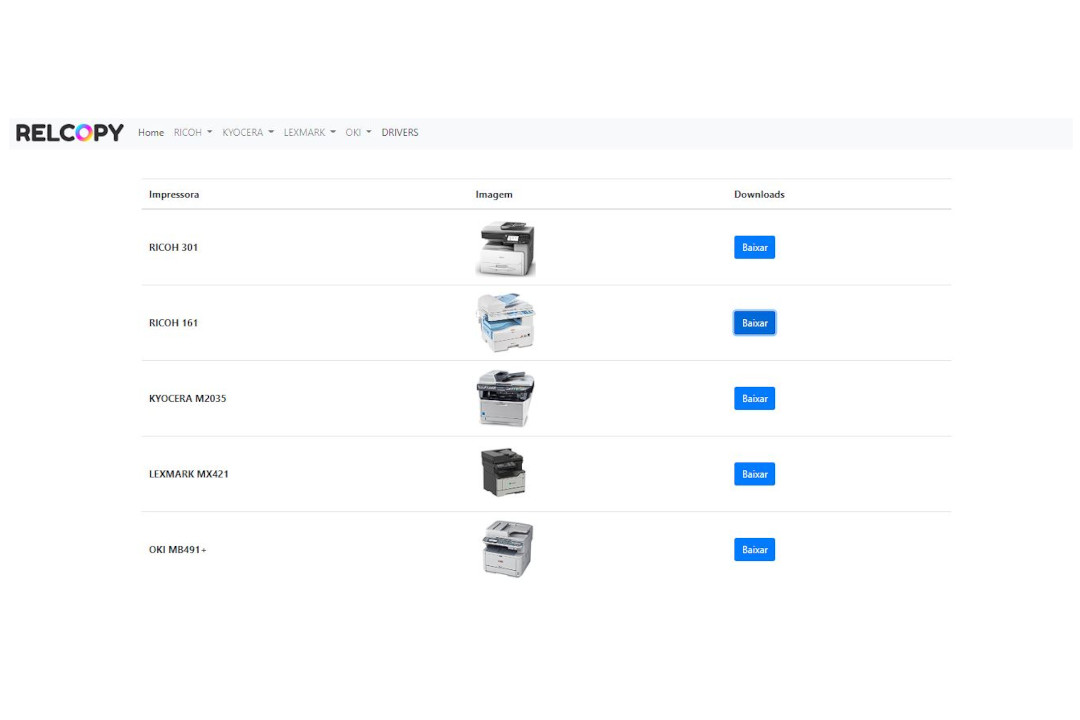Download the RICOH 301 driver with Baixar
The image size is (1080, 720).
pyautogui.click(x=754, y=247)
